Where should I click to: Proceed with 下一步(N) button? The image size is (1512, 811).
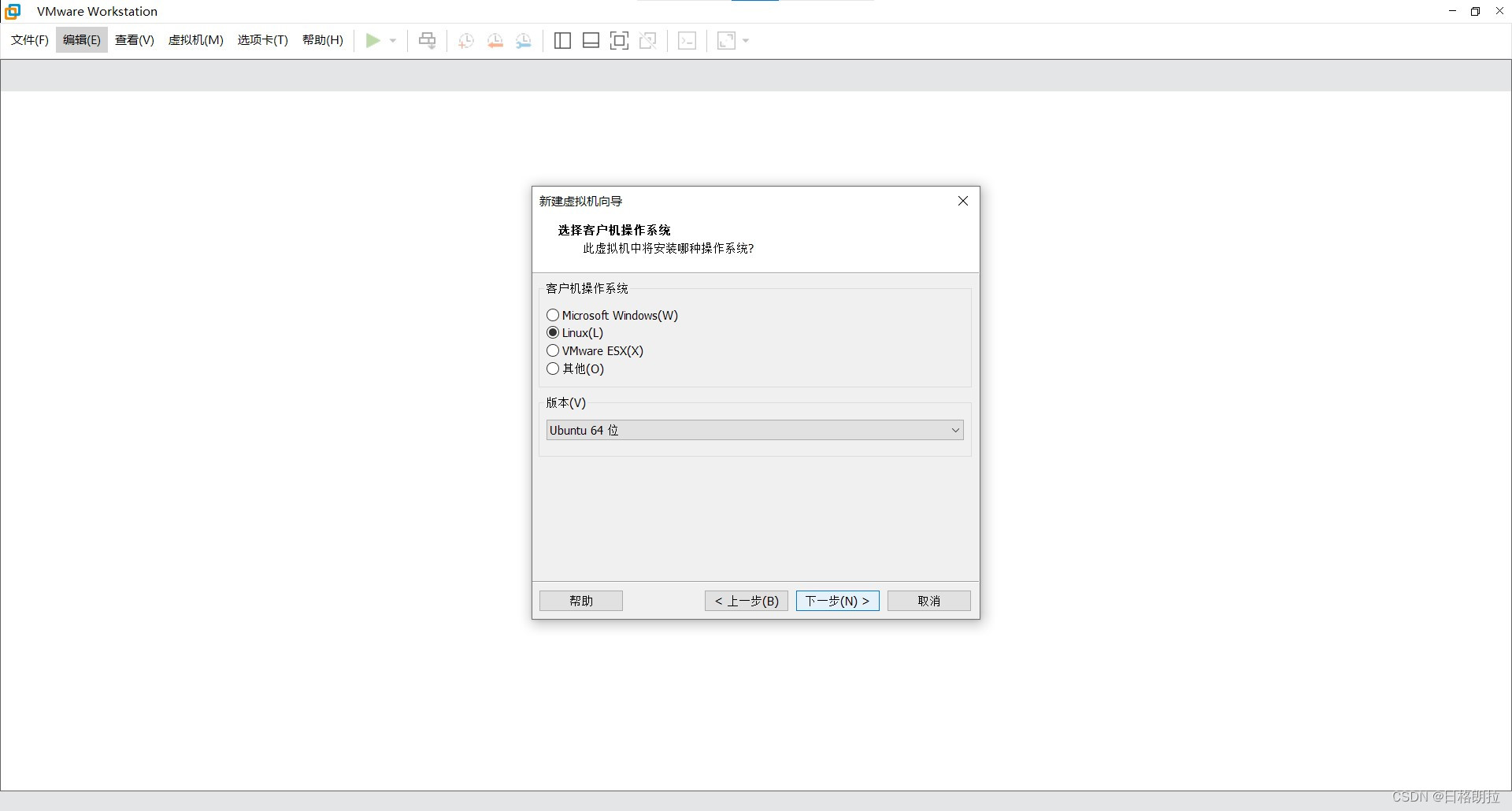(838, 601)
